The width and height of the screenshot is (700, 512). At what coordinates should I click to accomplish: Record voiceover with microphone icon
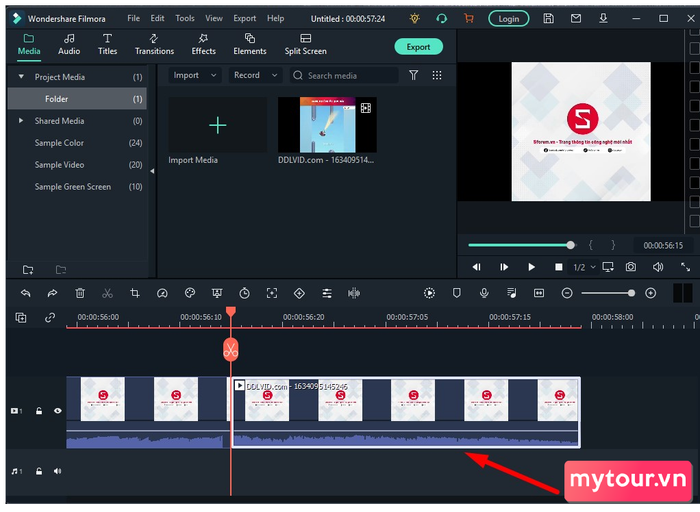tap(484, 293)
